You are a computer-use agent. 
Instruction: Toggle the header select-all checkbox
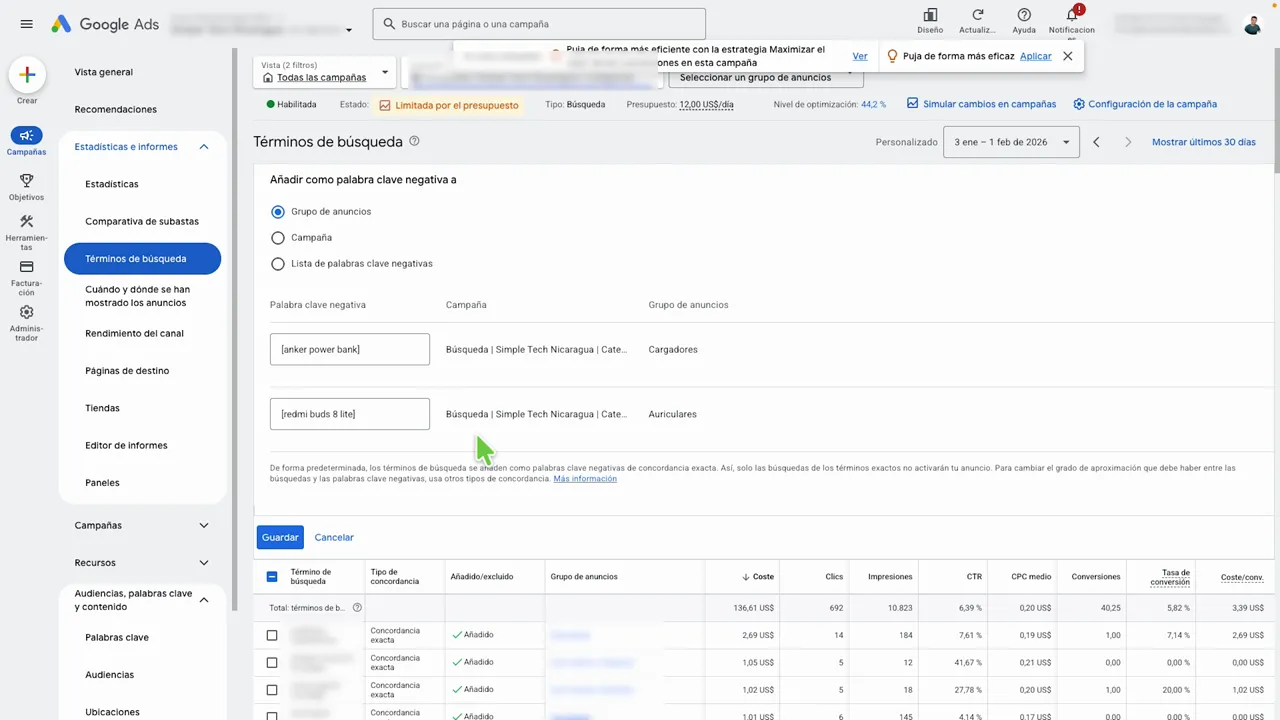tap(272, 576)
